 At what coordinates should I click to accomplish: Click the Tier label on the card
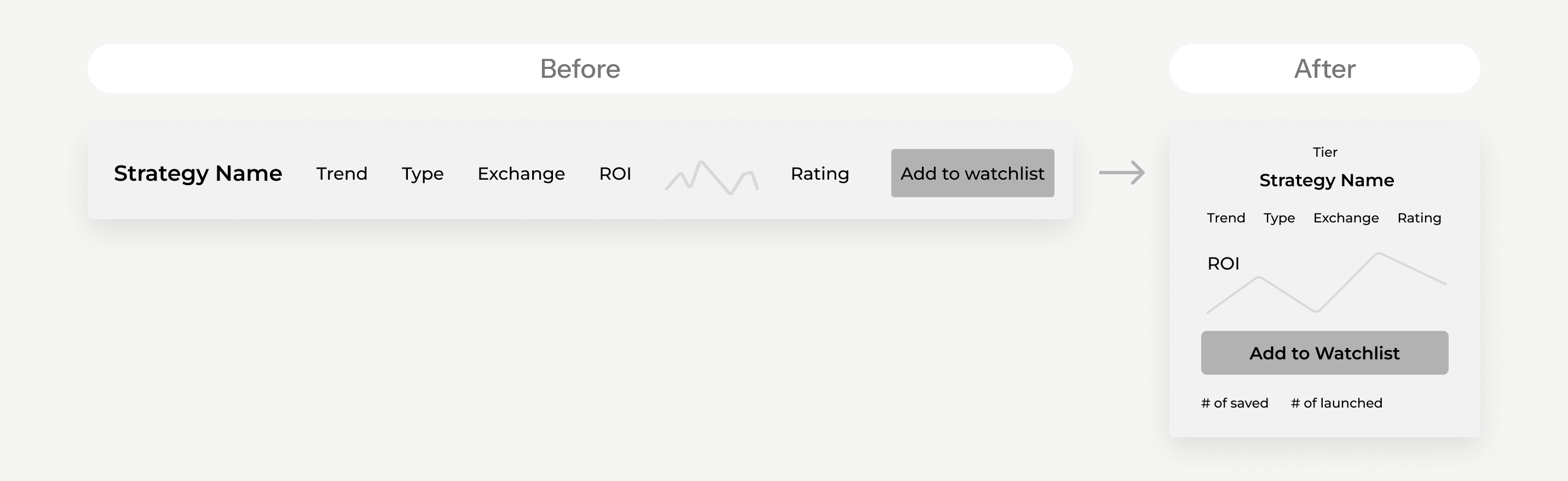(1324, 152)
